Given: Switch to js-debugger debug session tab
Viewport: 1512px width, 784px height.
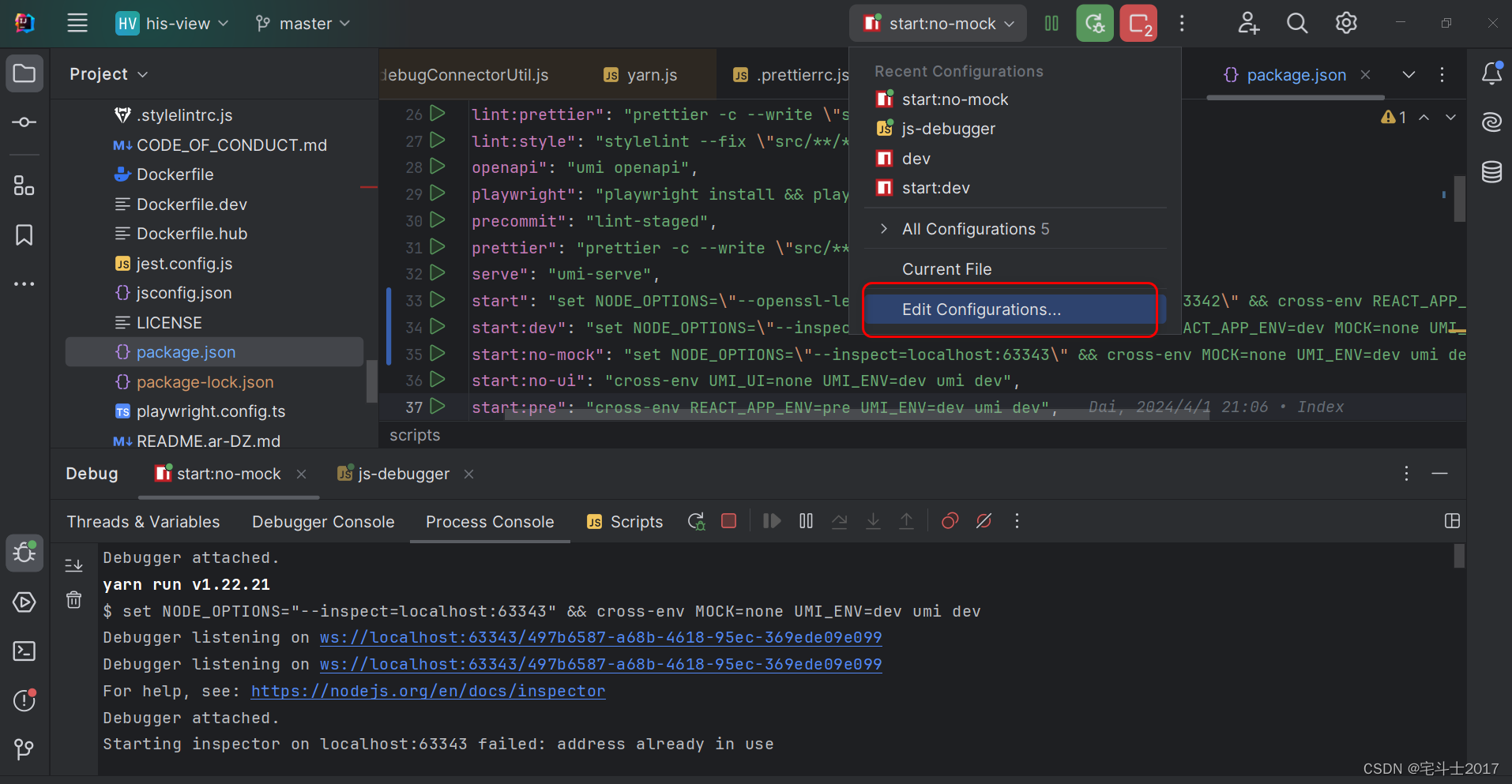Looking at the screenshot, I should (393, 474).
